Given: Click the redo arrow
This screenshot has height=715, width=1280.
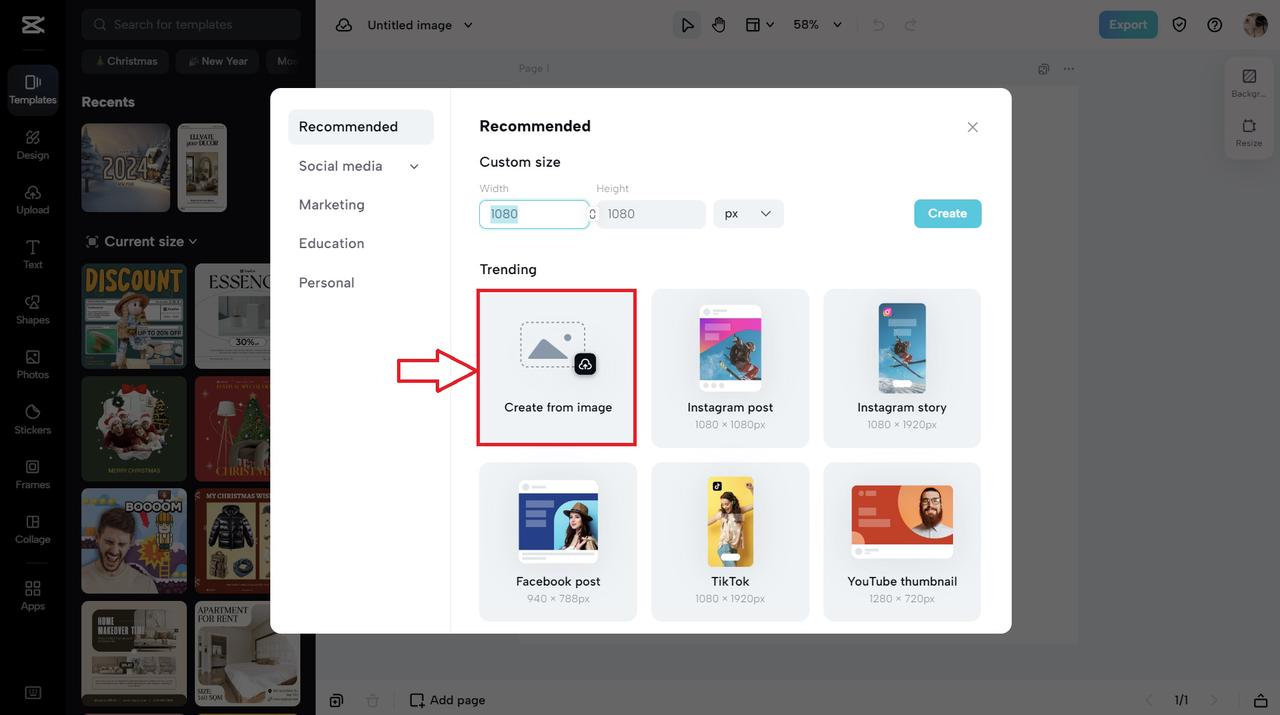Looking at the screenshot, I should click(x=911, y=25).
